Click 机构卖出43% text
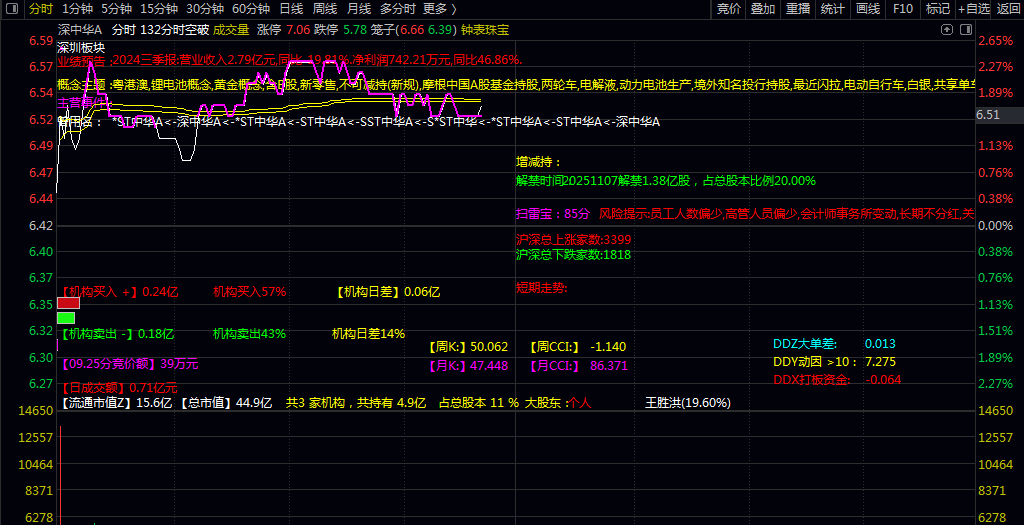1024x525 pixels. pos(249,334)
